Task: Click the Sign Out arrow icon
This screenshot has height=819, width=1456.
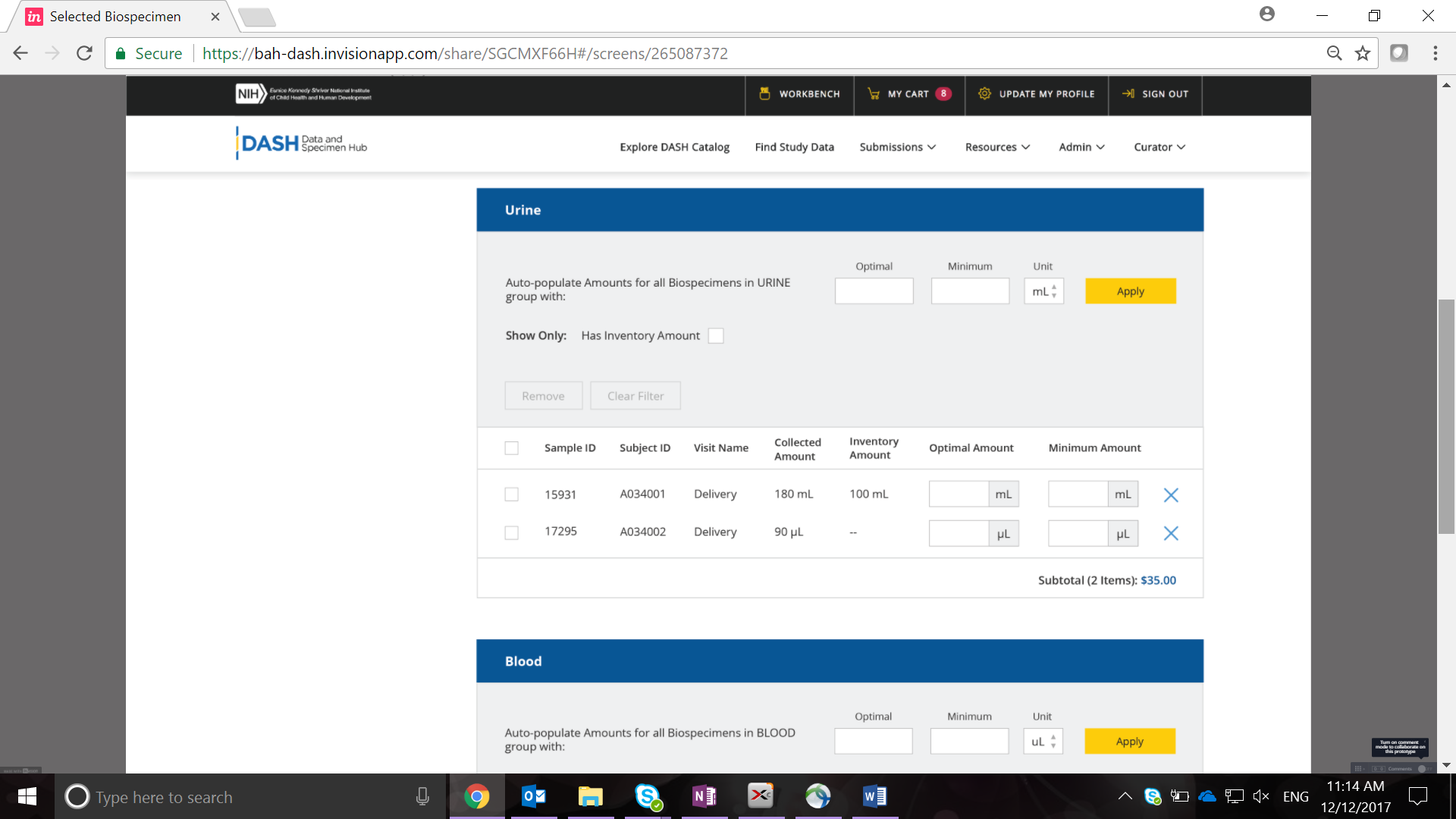Action: point(1128,94)
